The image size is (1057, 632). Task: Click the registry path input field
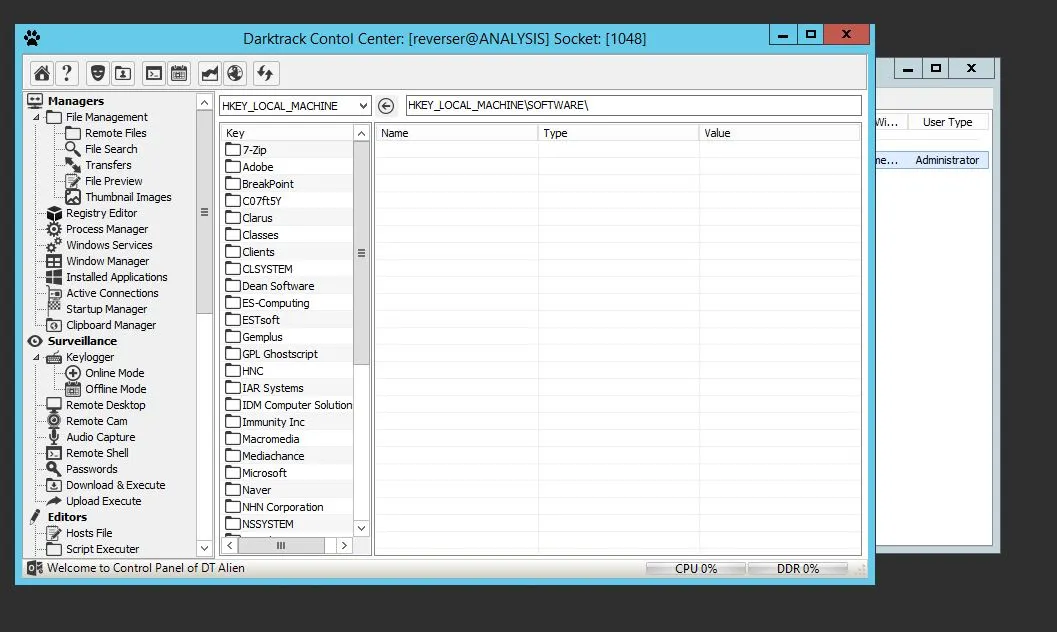(x=633, y=105)
